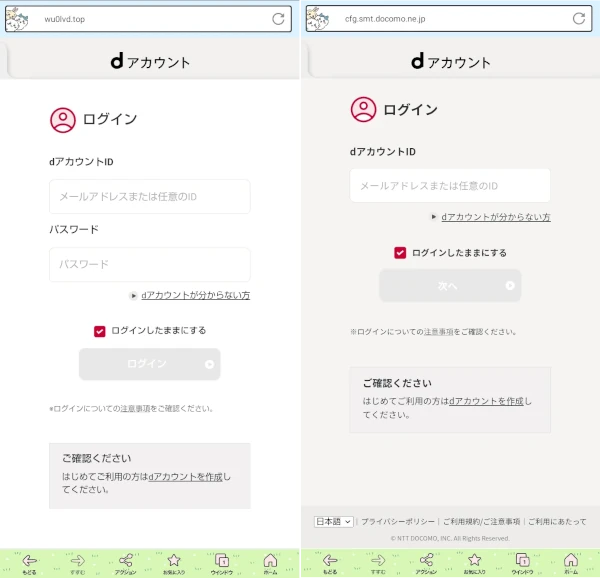Tap the forward arrow in left browser toolbar
Viewport: 600px width, 578px height.
pyautogui.click(x=78, y=560)
